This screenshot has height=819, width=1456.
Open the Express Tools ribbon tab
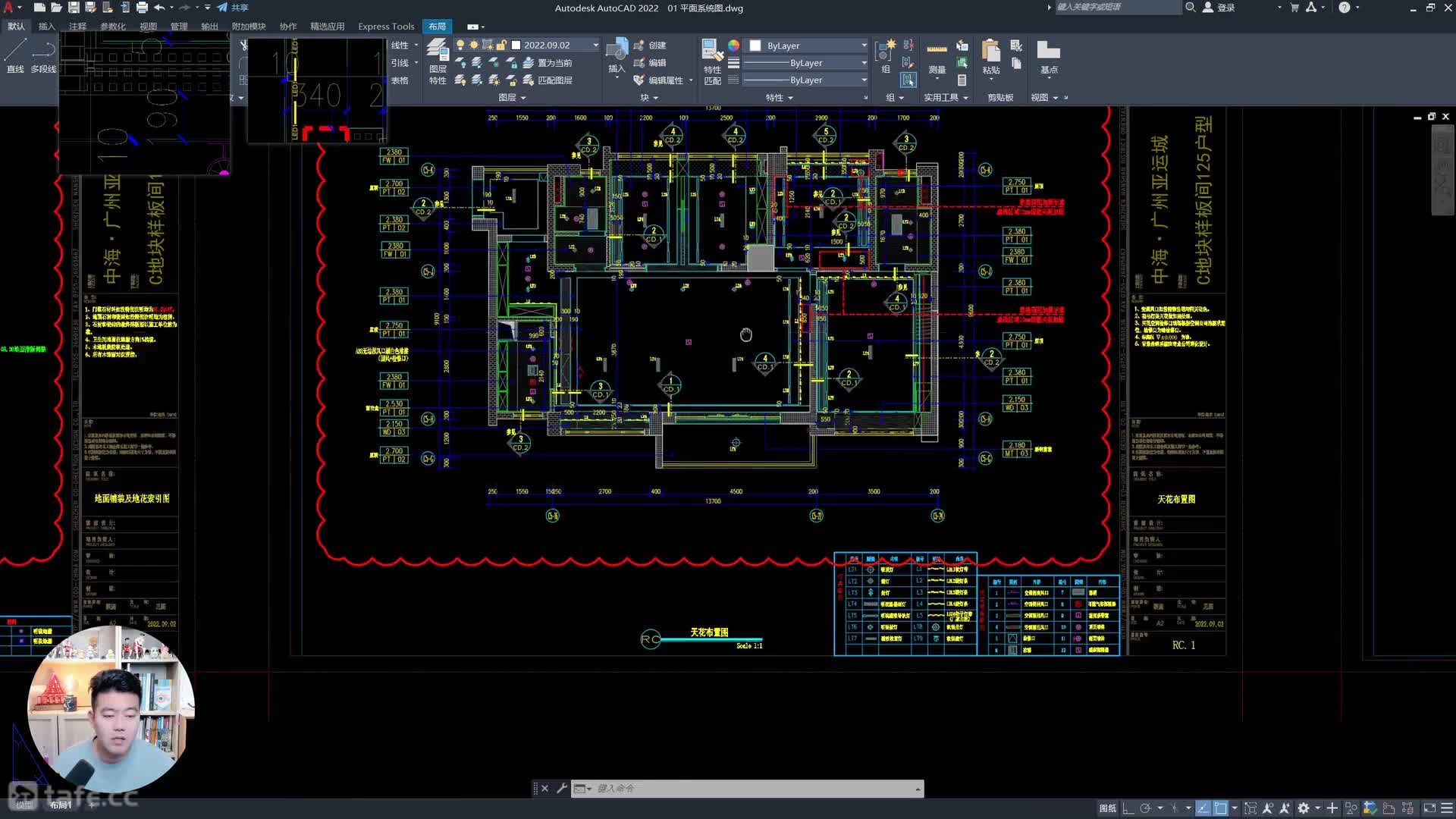[386, 27]
